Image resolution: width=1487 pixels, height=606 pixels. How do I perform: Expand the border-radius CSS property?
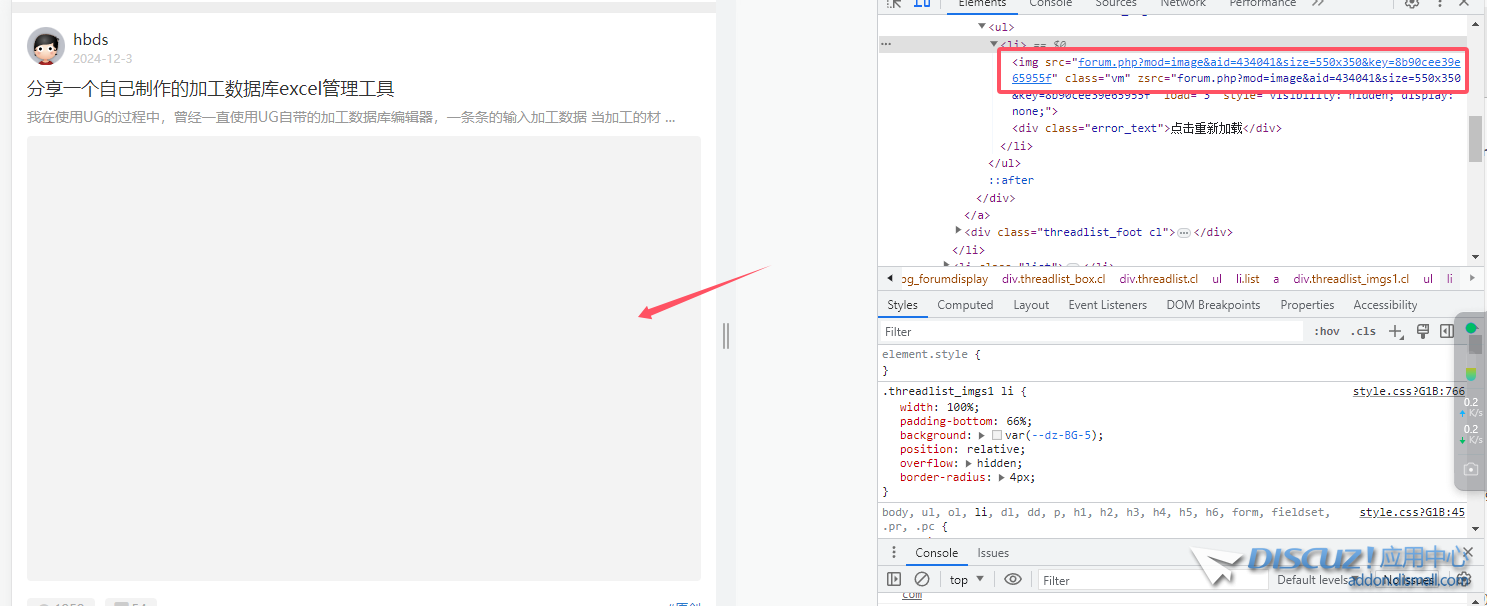(x=1002, y=477)
